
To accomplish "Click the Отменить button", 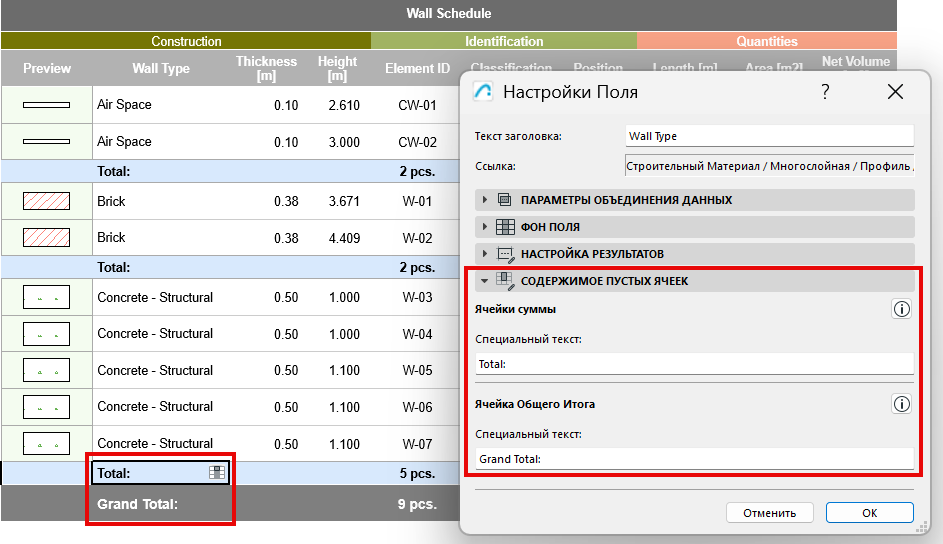I will (x=769, y=513).
